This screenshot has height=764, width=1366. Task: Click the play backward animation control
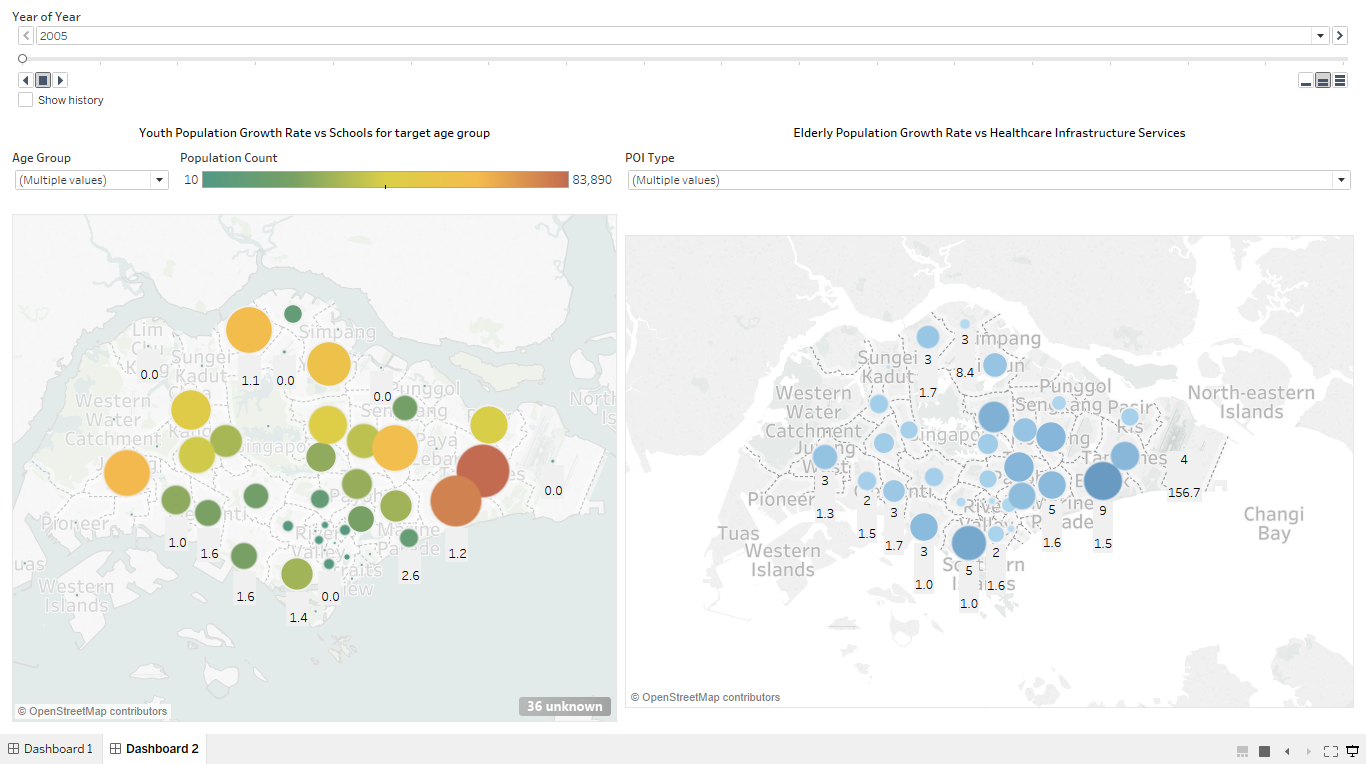(25, 80)
